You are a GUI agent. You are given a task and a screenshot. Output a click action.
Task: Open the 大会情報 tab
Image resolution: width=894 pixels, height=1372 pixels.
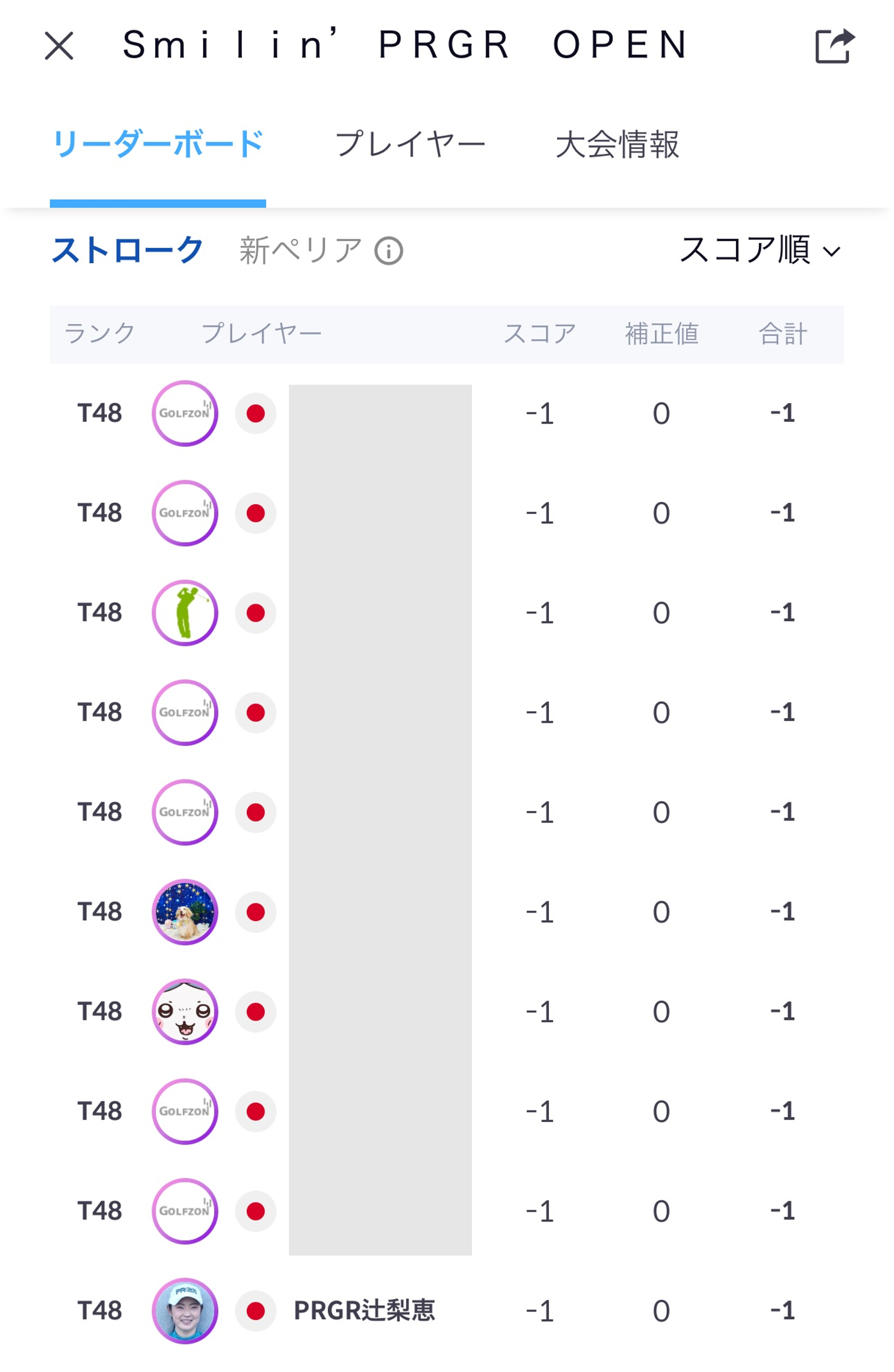point(617,144)
